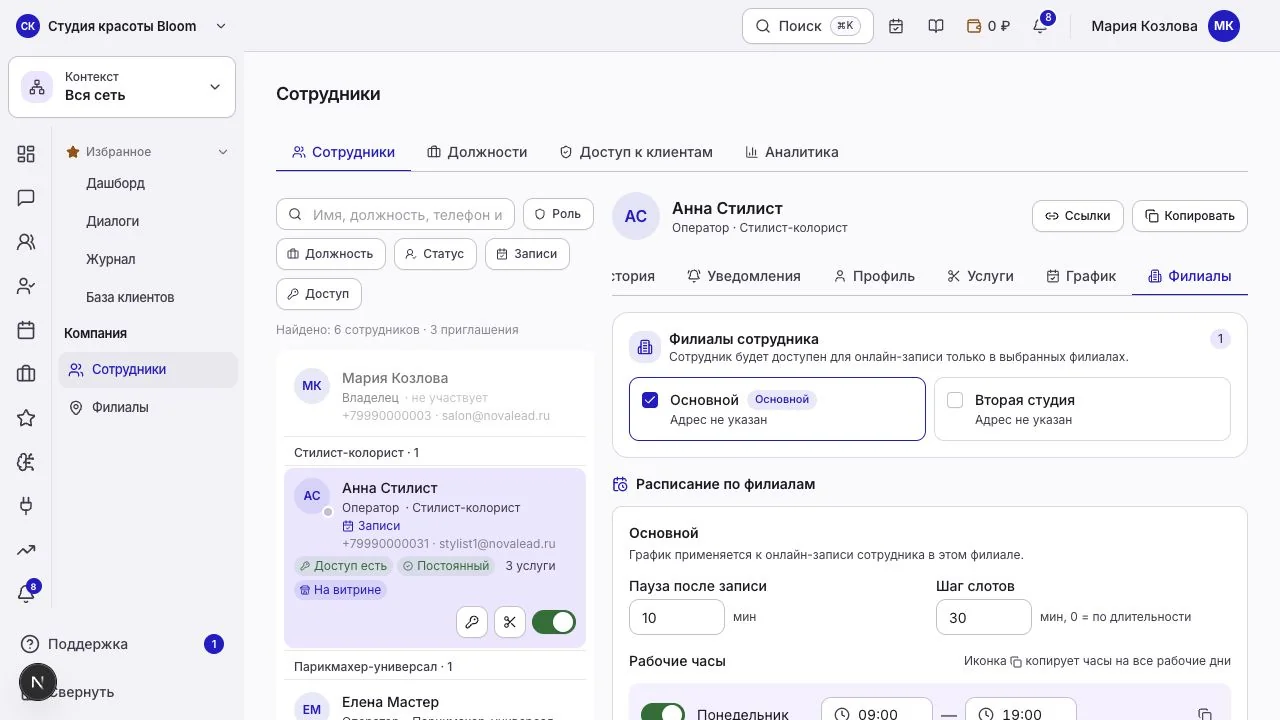The image size is (1280, 720).
Task: Click the СК studio logo avatar
Action: 28,26
